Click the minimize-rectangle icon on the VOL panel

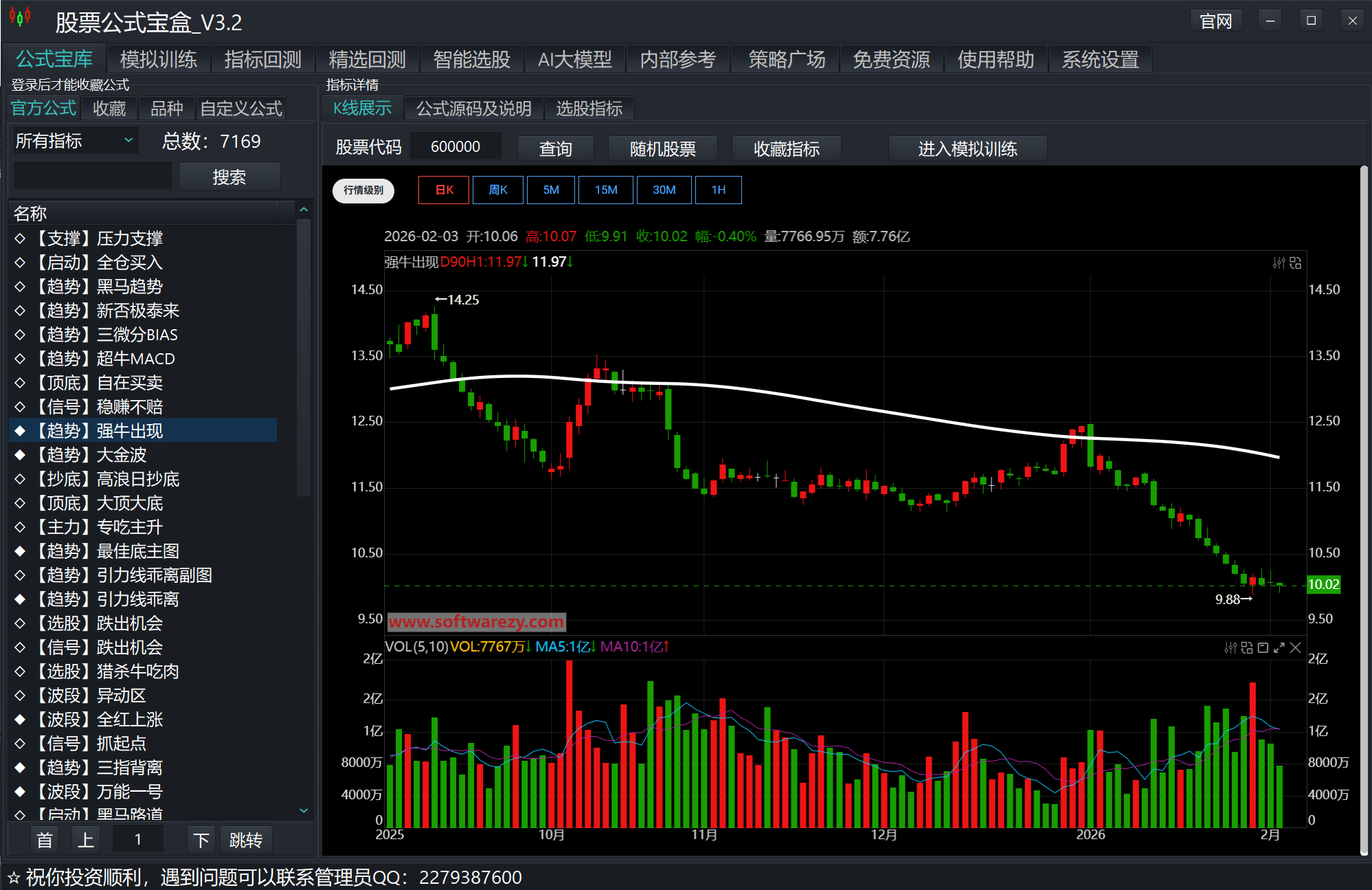tap(1263, 647)
